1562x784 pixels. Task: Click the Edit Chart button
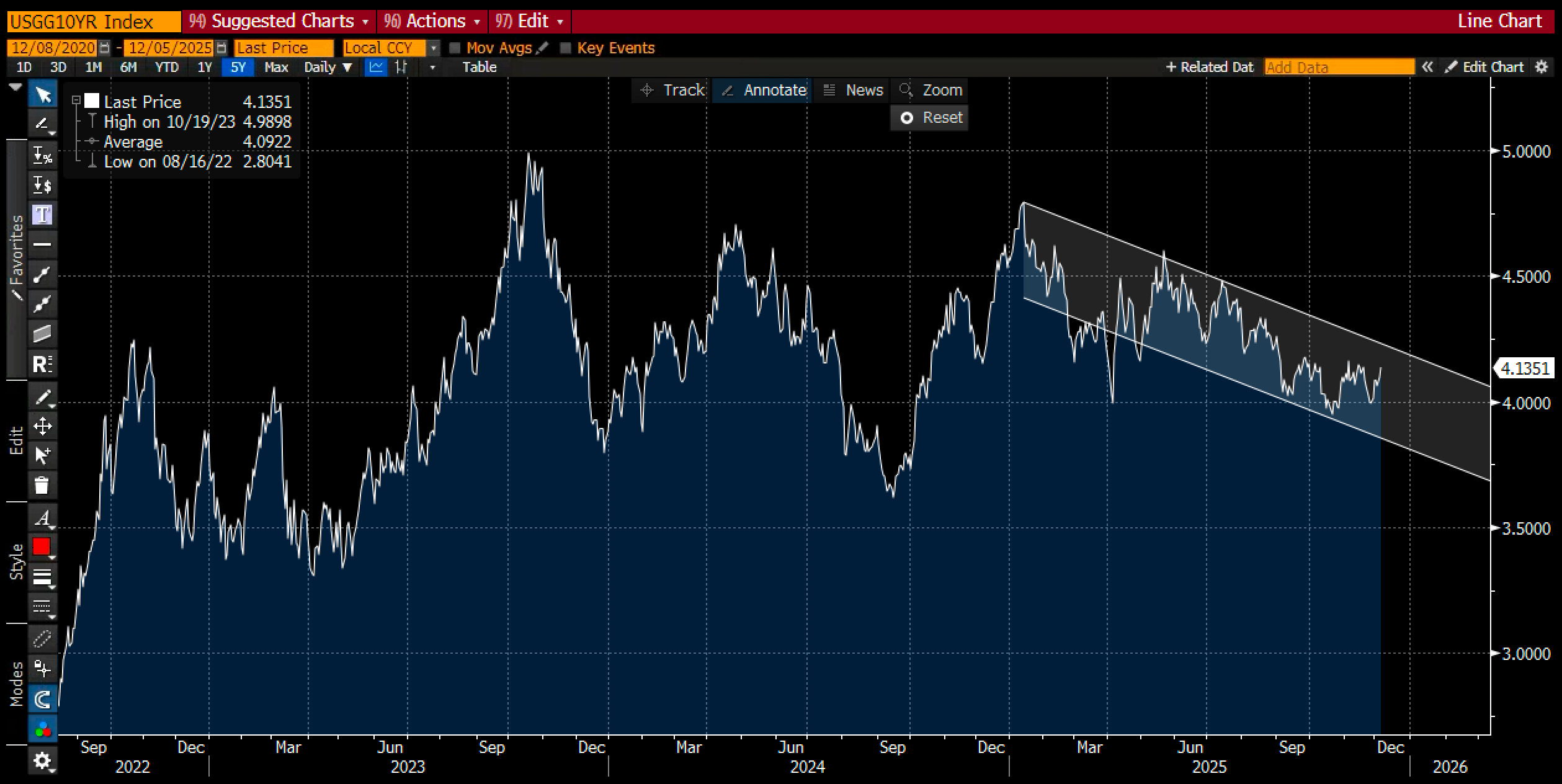[x=1485, y=67]
